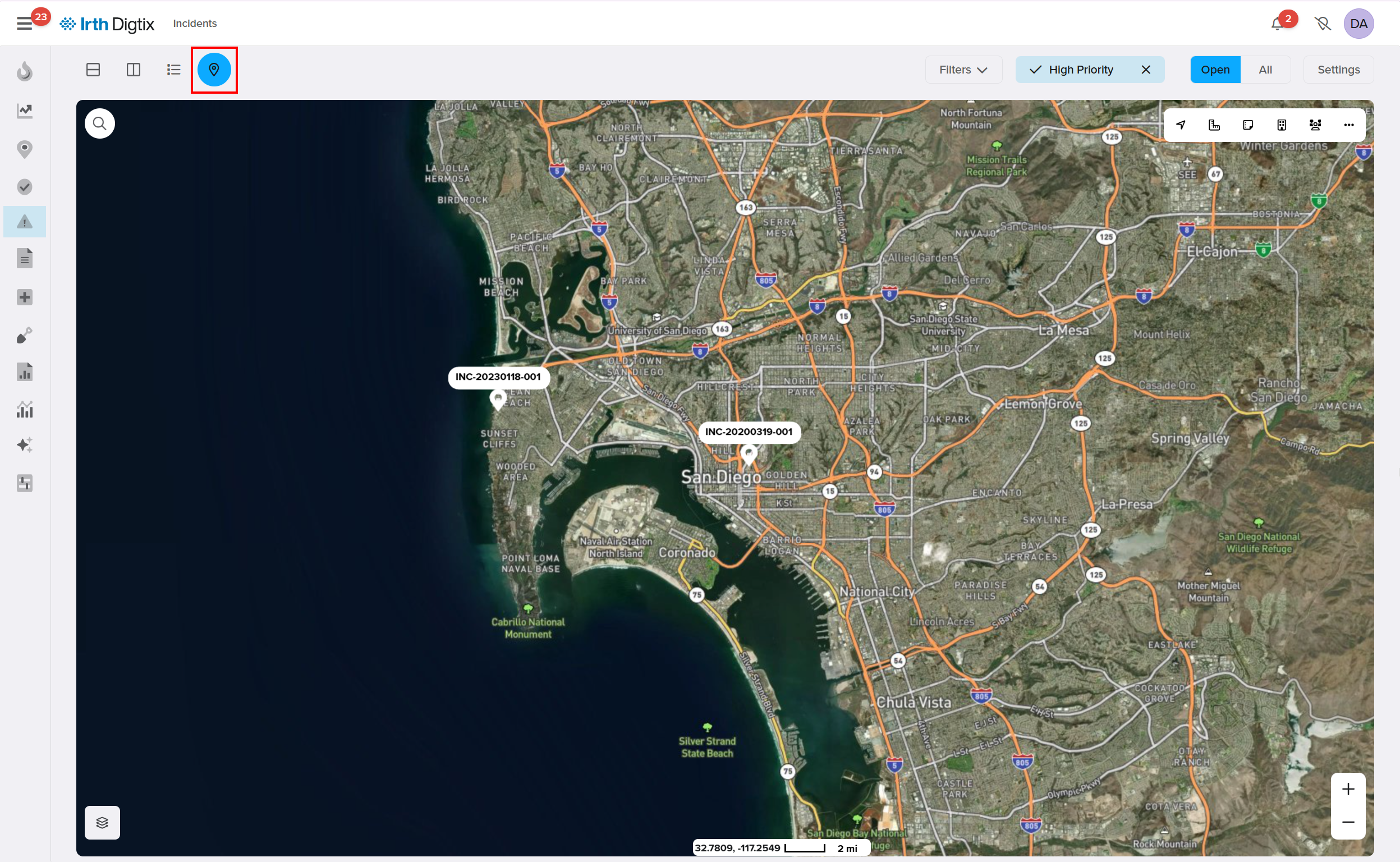The width and height of the screenshot is (1400, 862).
Task: Open the notifications bell
Action: point(1277,24)
